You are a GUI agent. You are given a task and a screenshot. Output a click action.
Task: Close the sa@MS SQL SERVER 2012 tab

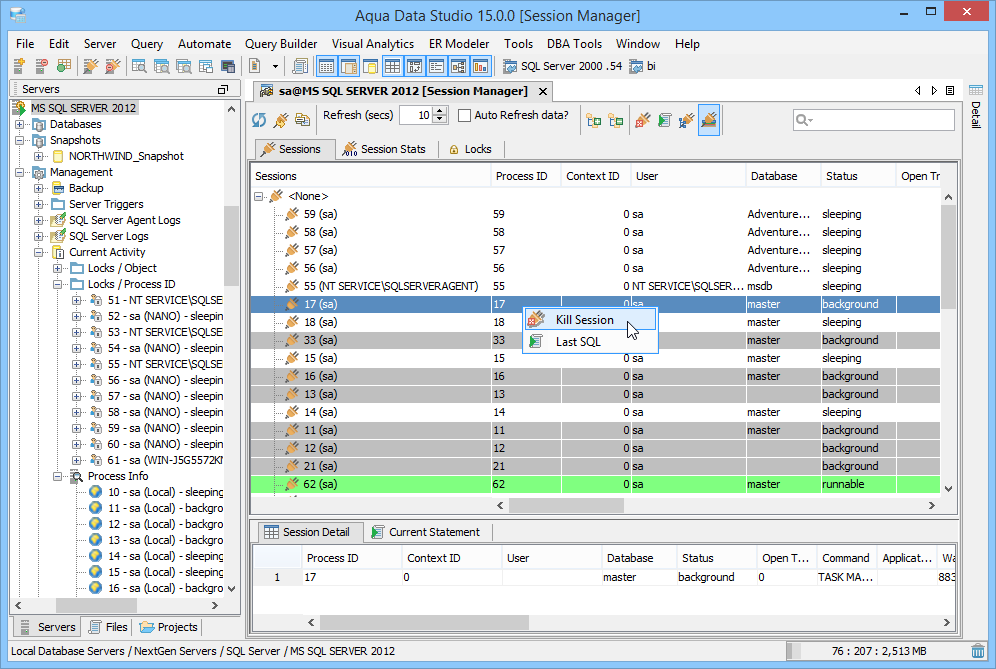pos(543,91)
